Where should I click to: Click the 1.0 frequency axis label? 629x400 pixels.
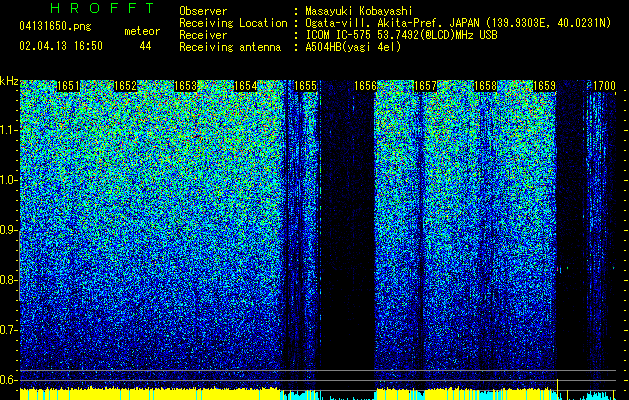(x=8, y=181)
